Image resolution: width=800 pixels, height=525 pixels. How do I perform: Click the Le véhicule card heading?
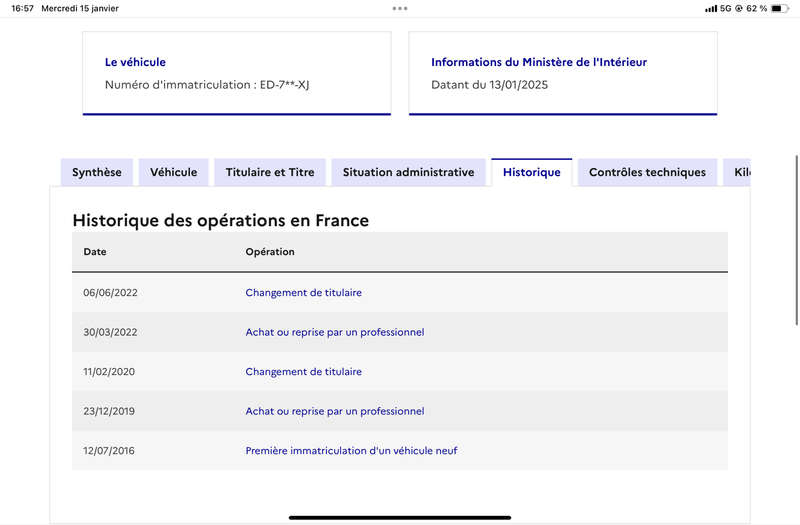pyautogui.click(x=135, y=62)
